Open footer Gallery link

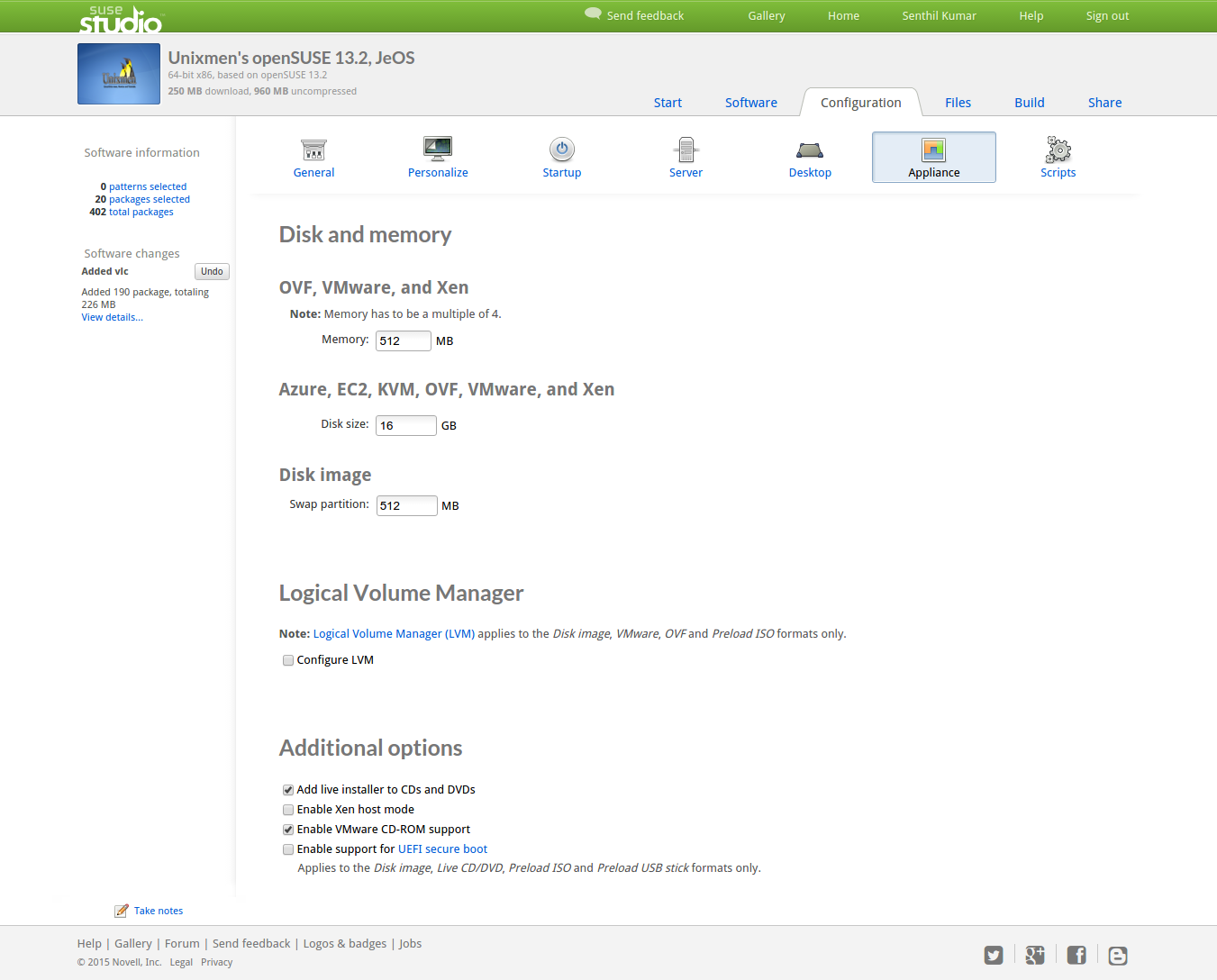[x=133, y=943]
